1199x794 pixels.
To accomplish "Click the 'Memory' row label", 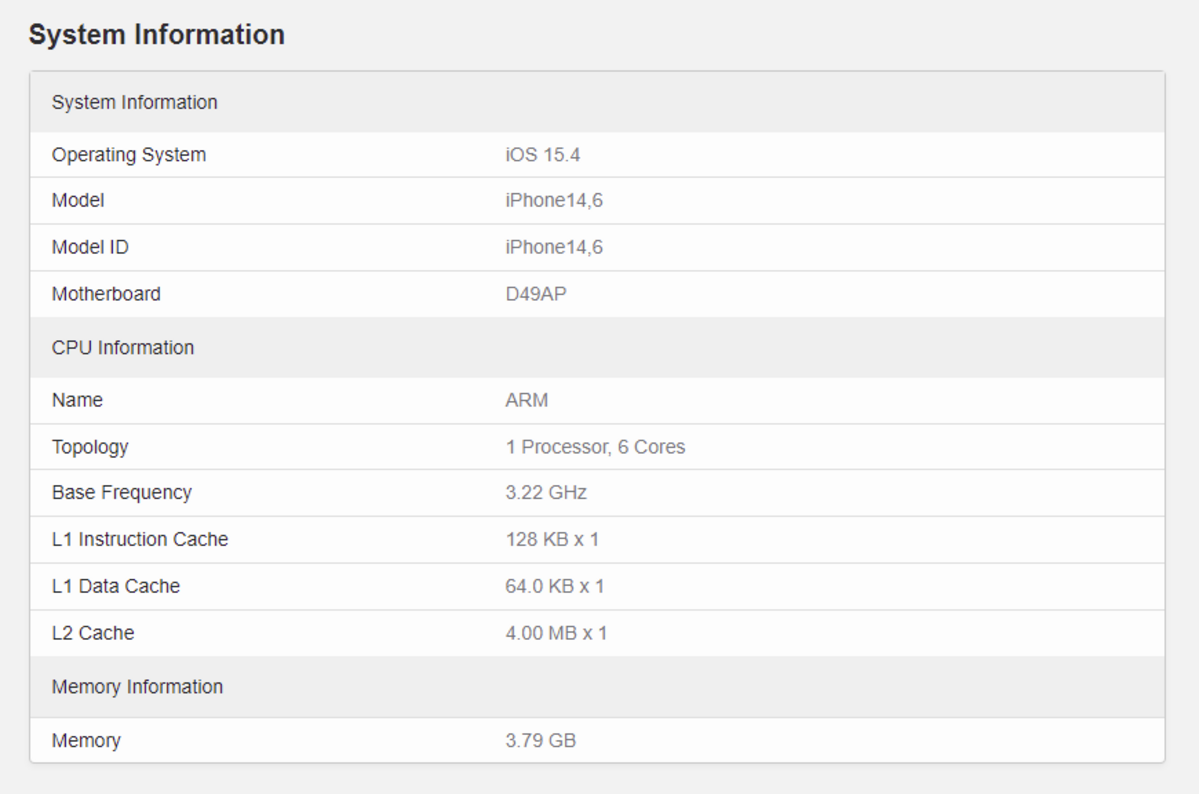I will click(x=86, y=740).
